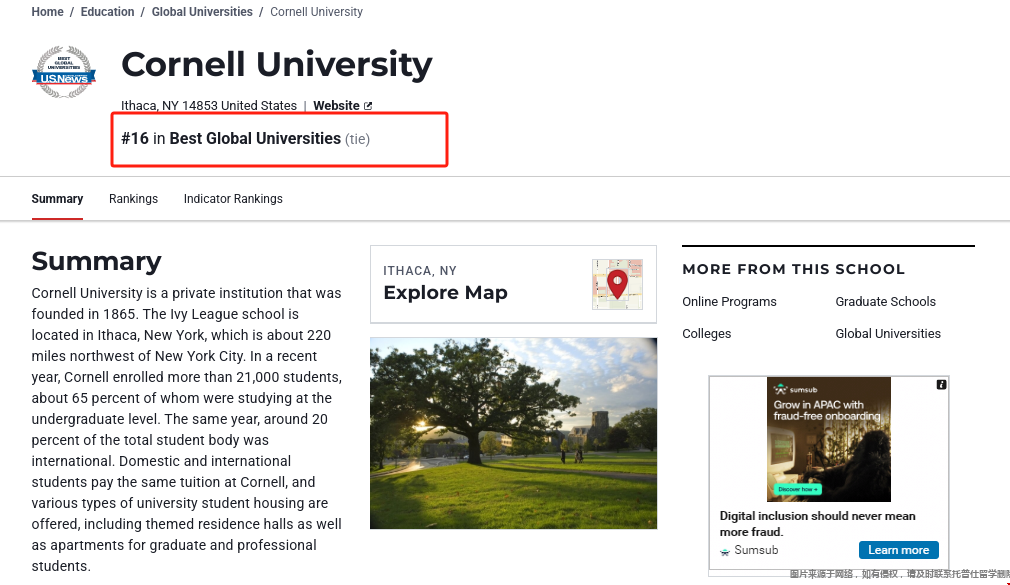1010x585 pixels.
Task: Click the red map pin thumbnail
Action: [617, 284]
